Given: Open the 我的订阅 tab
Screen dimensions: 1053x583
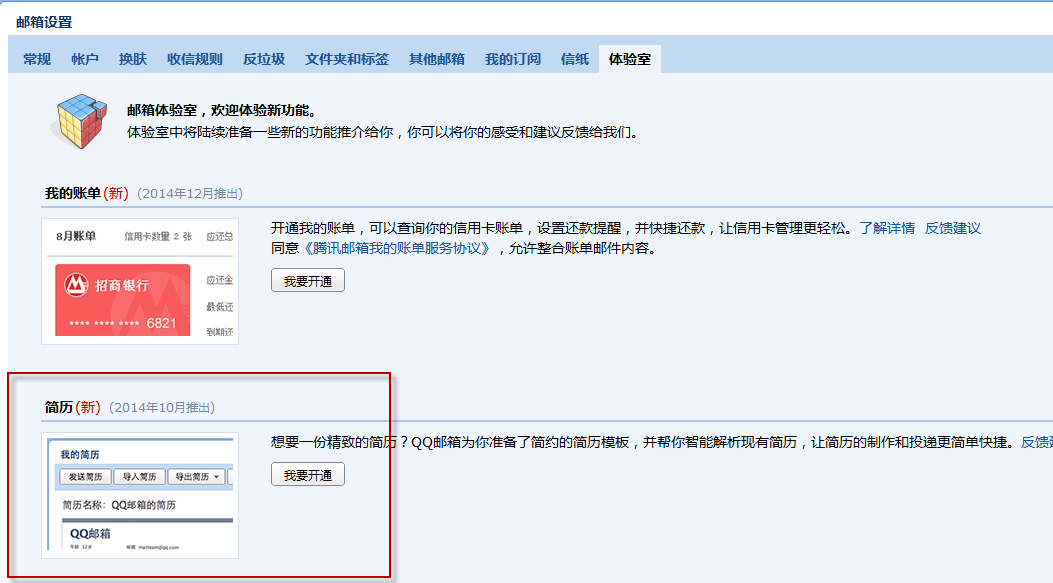Looking at the screenshot, I should coord(512,59).
